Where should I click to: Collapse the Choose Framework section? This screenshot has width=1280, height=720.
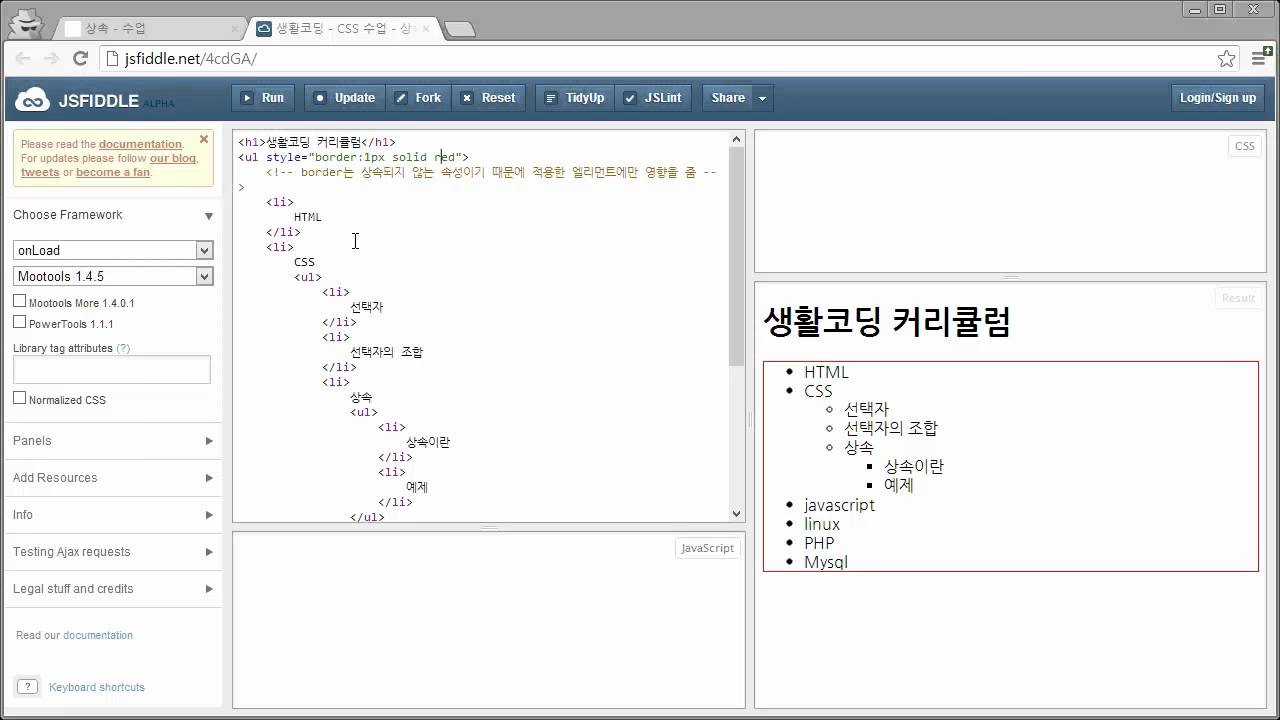113,215
